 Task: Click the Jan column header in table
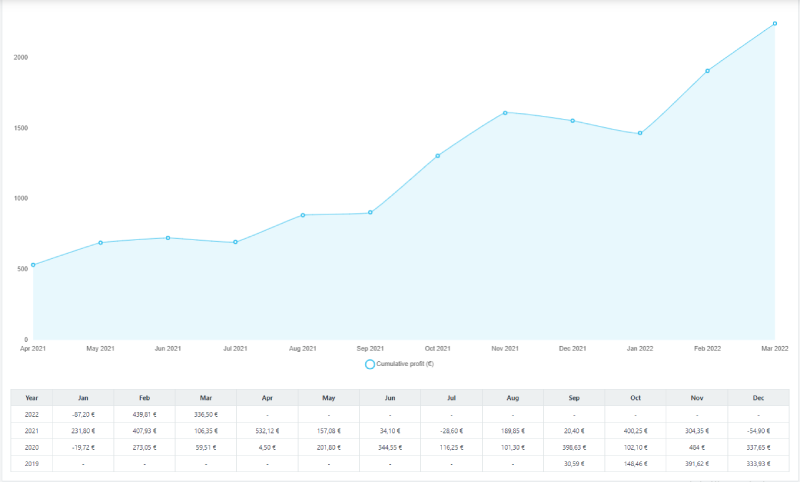(83, 397)
